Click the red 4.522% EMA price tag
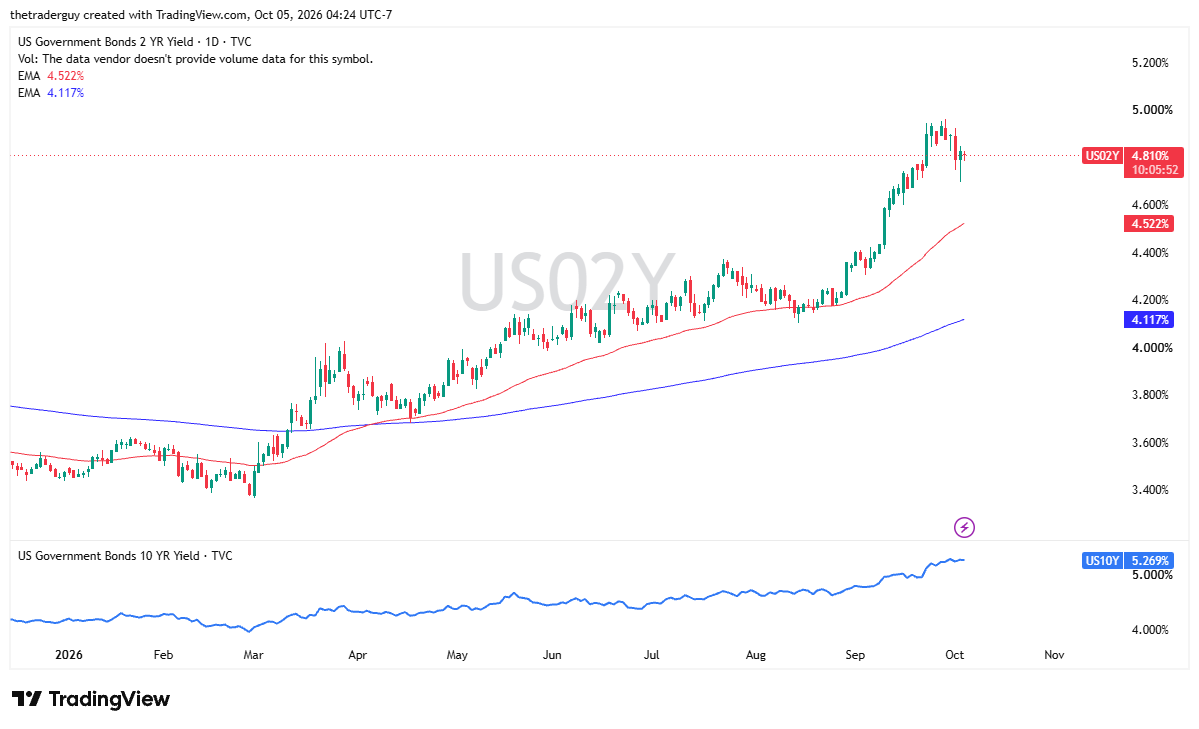1199x729 pixels. point(1149,223)
